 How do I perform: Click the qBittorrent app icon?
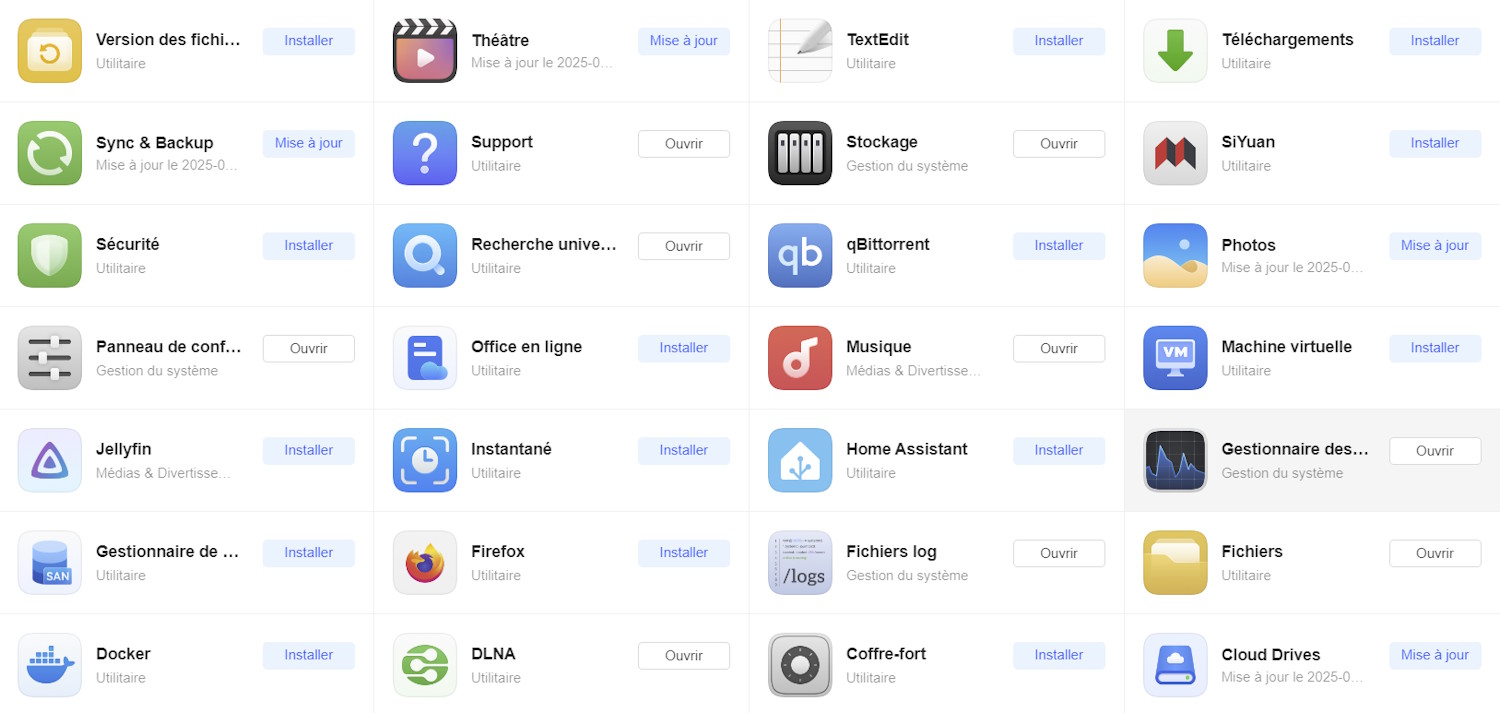click(x=800, y=256)
